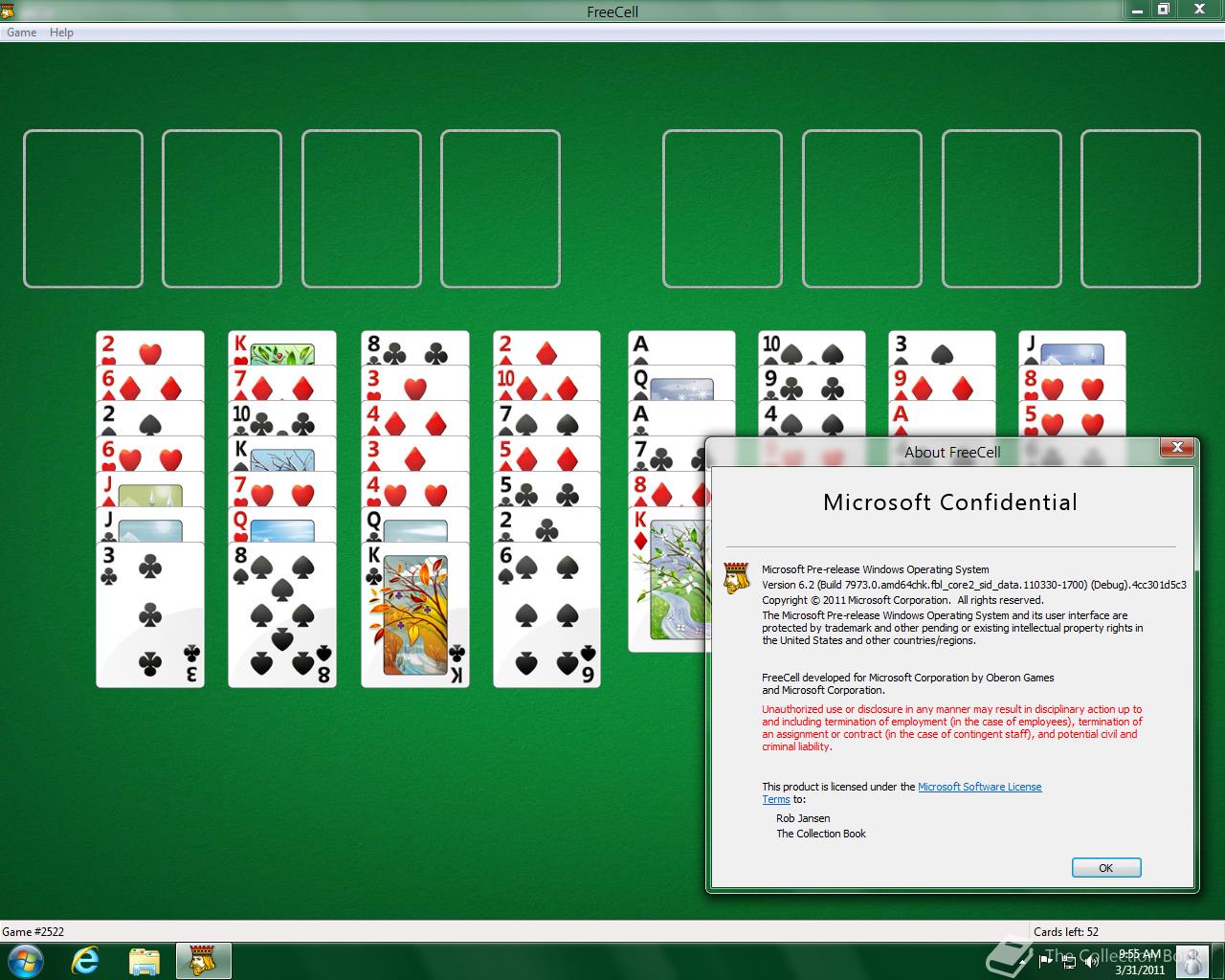Click OK in About FreeCell dialog
Image resolution: width=1225 pixels, height=980 pixels.
tap(1106, 868)
